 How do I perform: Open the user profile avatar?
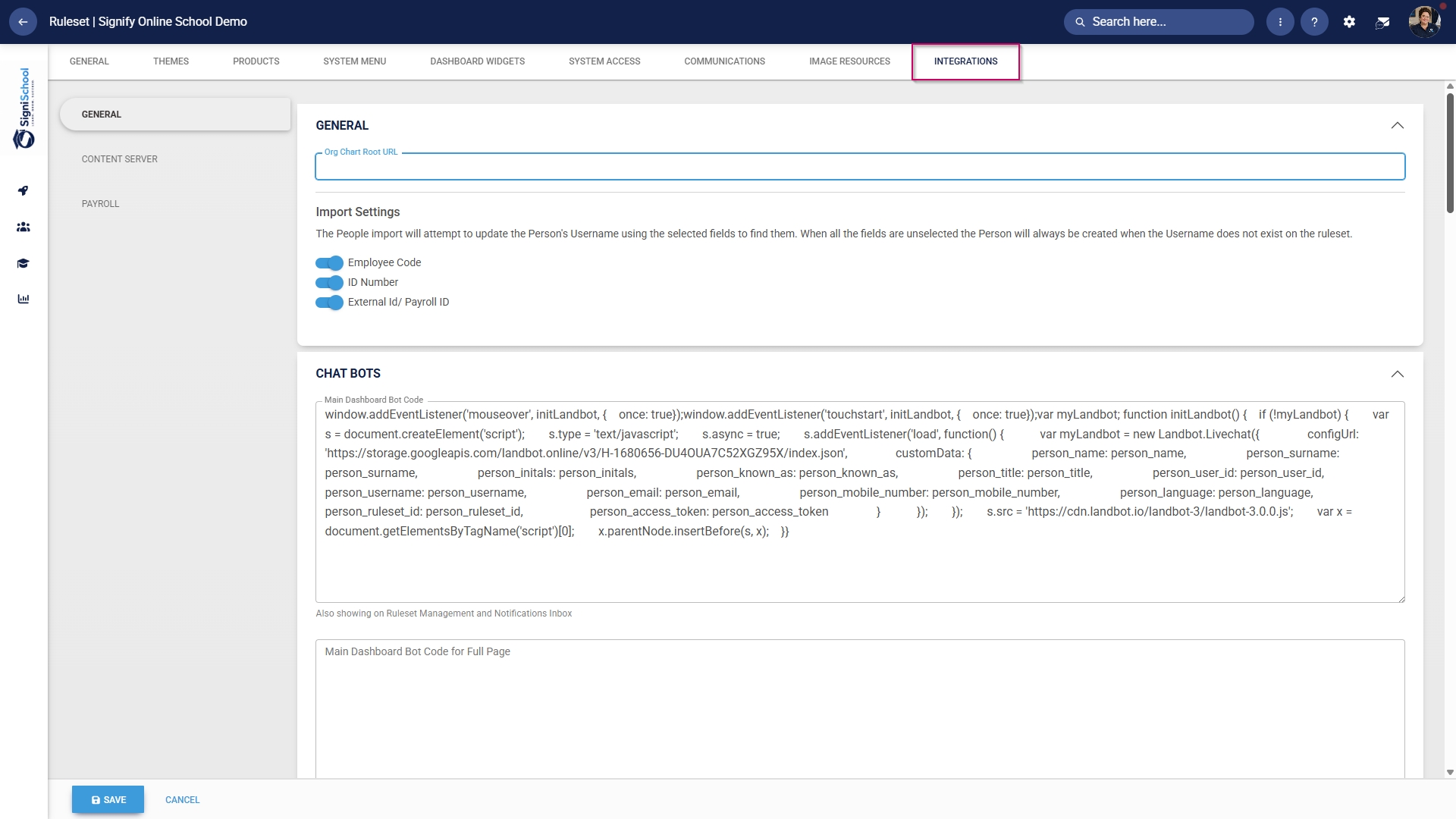click(1424, 22)
